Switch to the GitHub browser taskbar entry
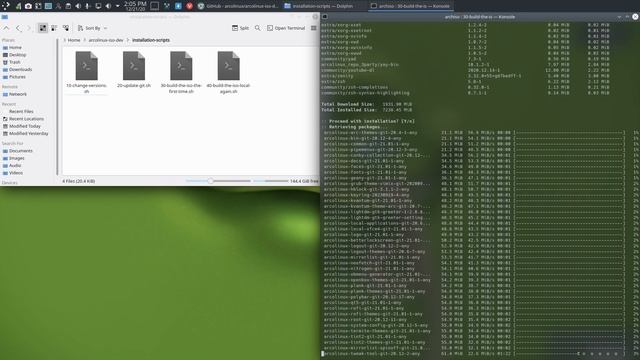The width and height of the screenshot is (640, 360). coord(238,6)
